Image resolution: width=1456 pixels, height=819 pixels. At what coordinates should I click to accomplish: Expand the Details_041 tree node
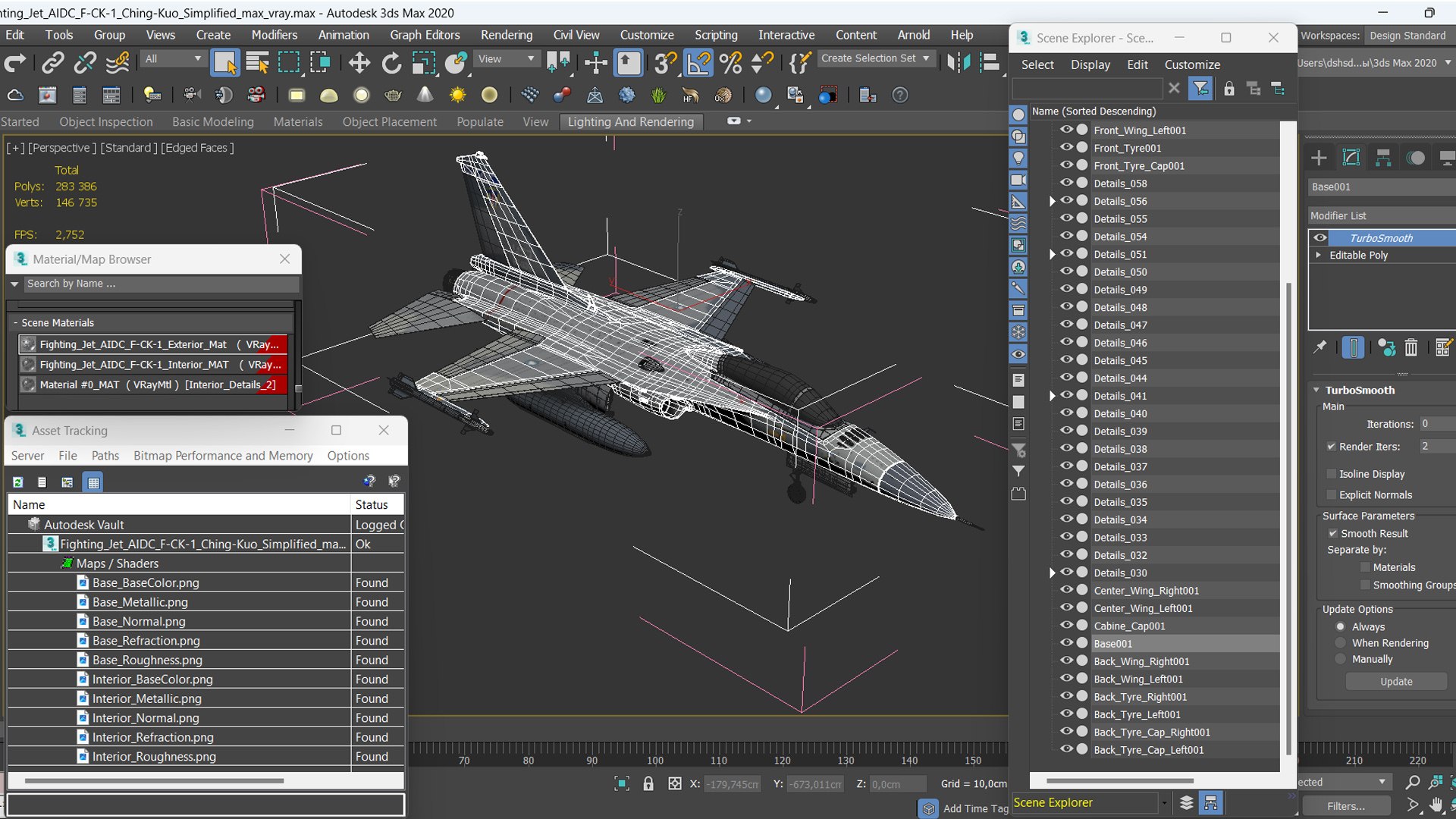(1052, 396)
